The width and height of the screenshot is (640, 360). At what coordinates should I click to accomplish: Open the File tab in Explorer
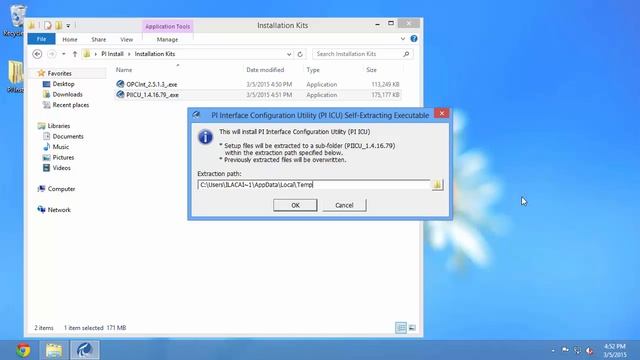(x=41, y=39)
